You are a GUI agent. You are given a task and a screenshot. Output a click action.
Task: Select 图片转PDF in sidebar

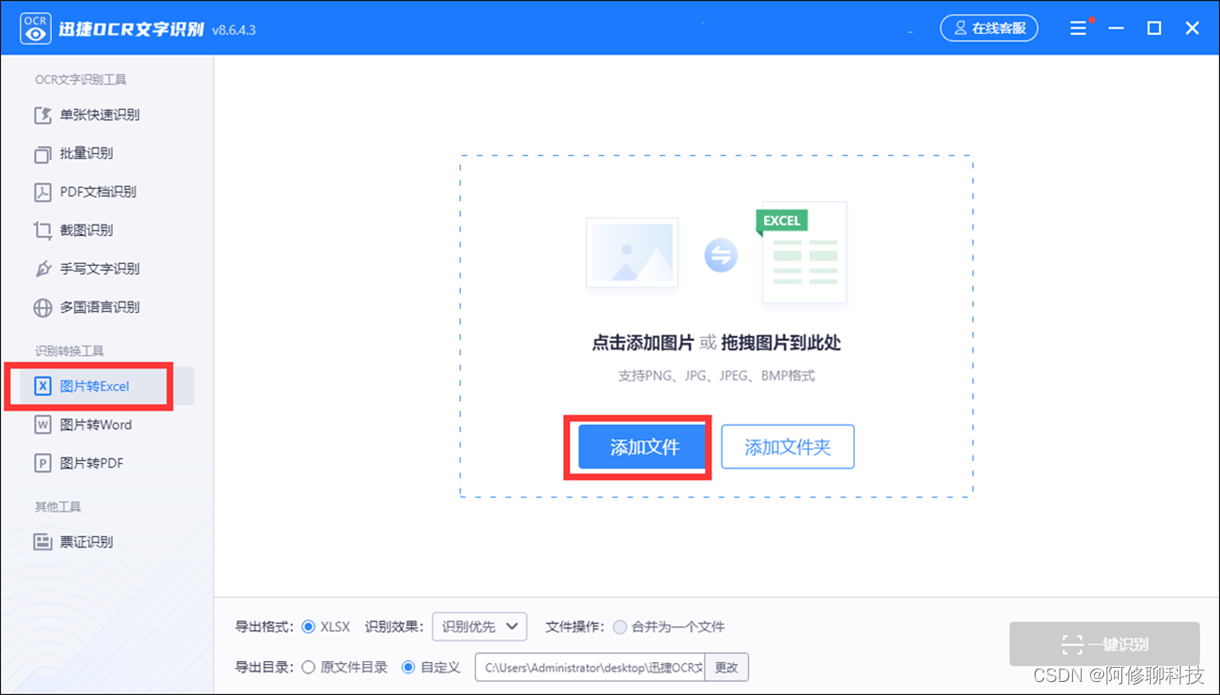pos(92,463)
